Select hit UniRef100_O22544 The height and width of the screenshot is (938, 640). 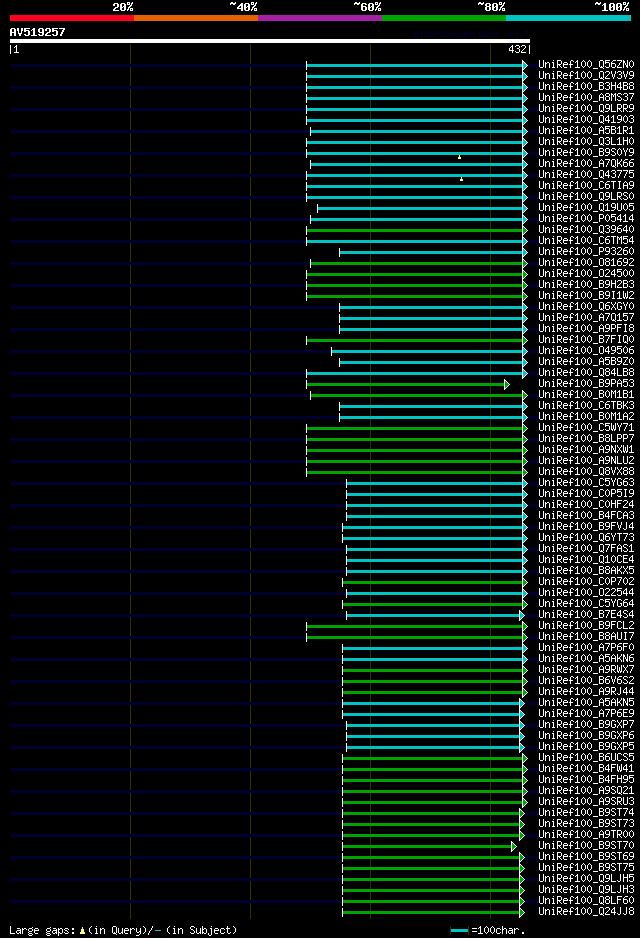coord(586,593)
